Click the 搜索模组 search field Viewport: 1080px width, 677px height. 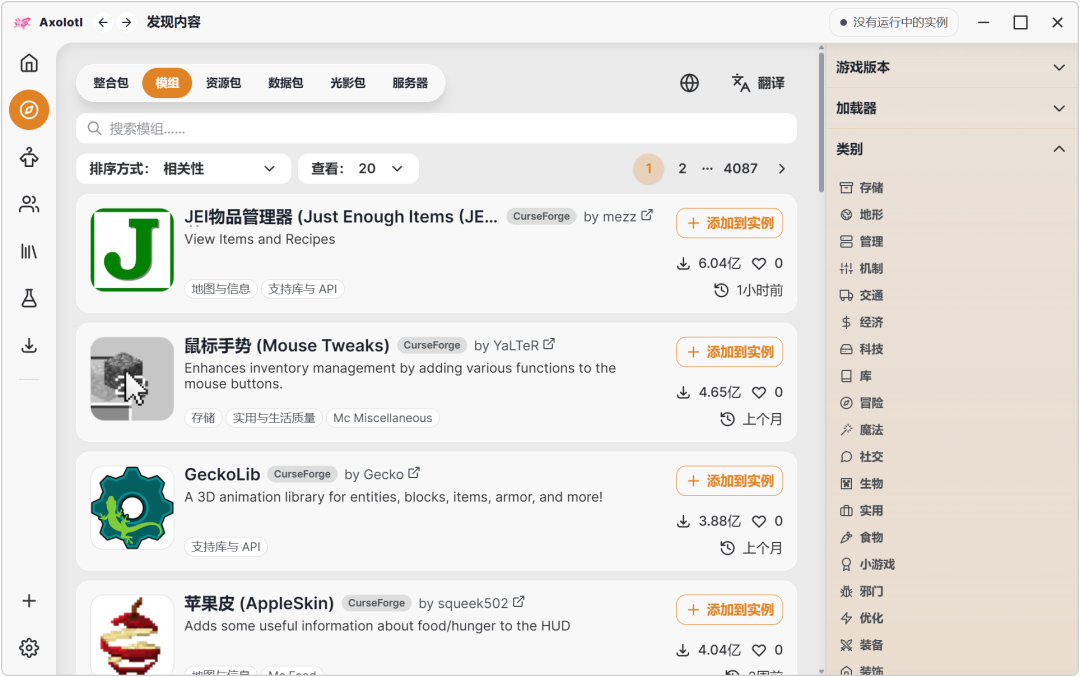(x=437, y=129)
